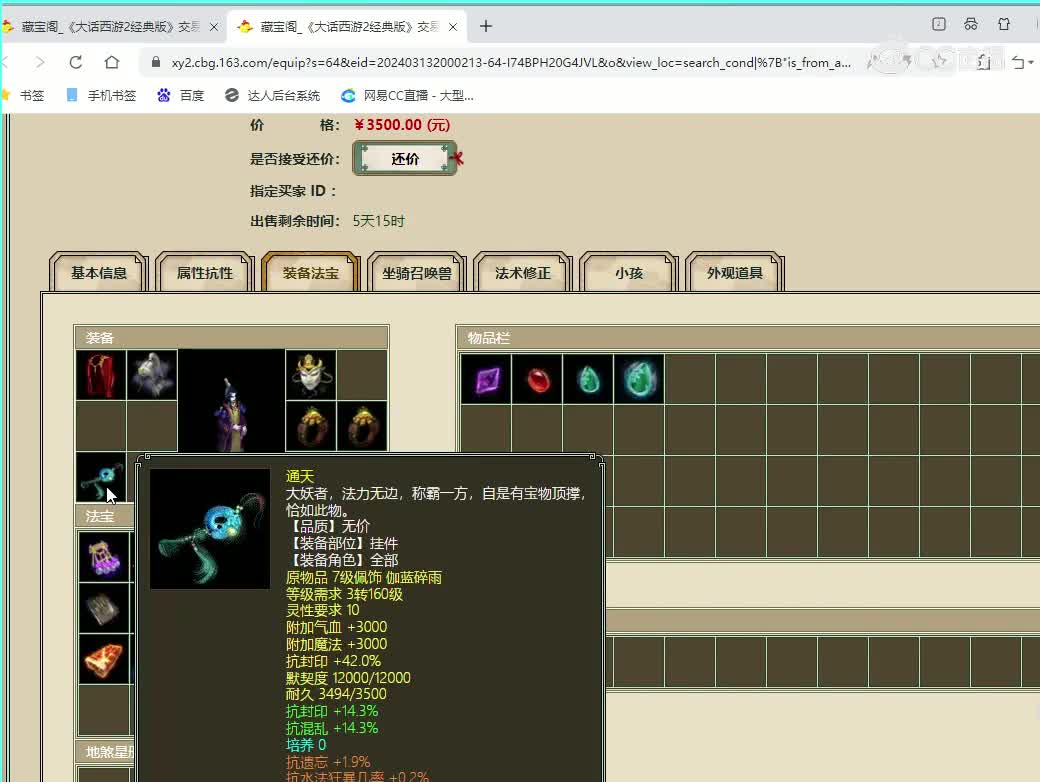Click the pendant image in the tooltip
This screenshot has width=1040, height=782.
[210, 529]
